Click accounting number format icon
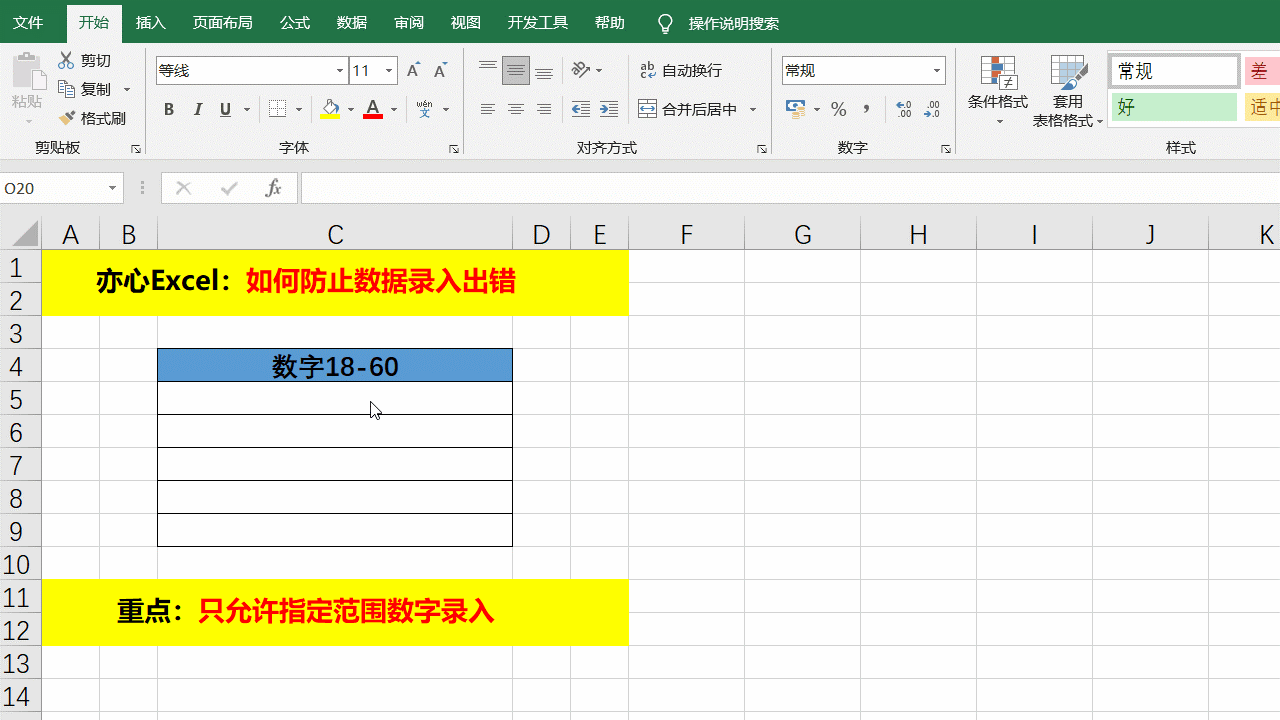The width and height of the screenshot is (1280, 720). pos(796,109)
